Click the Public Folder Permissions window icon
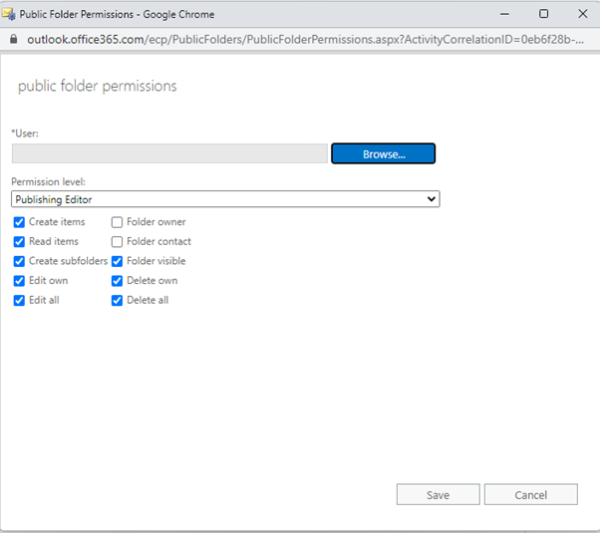600x533 pixels. pos(9,14)
